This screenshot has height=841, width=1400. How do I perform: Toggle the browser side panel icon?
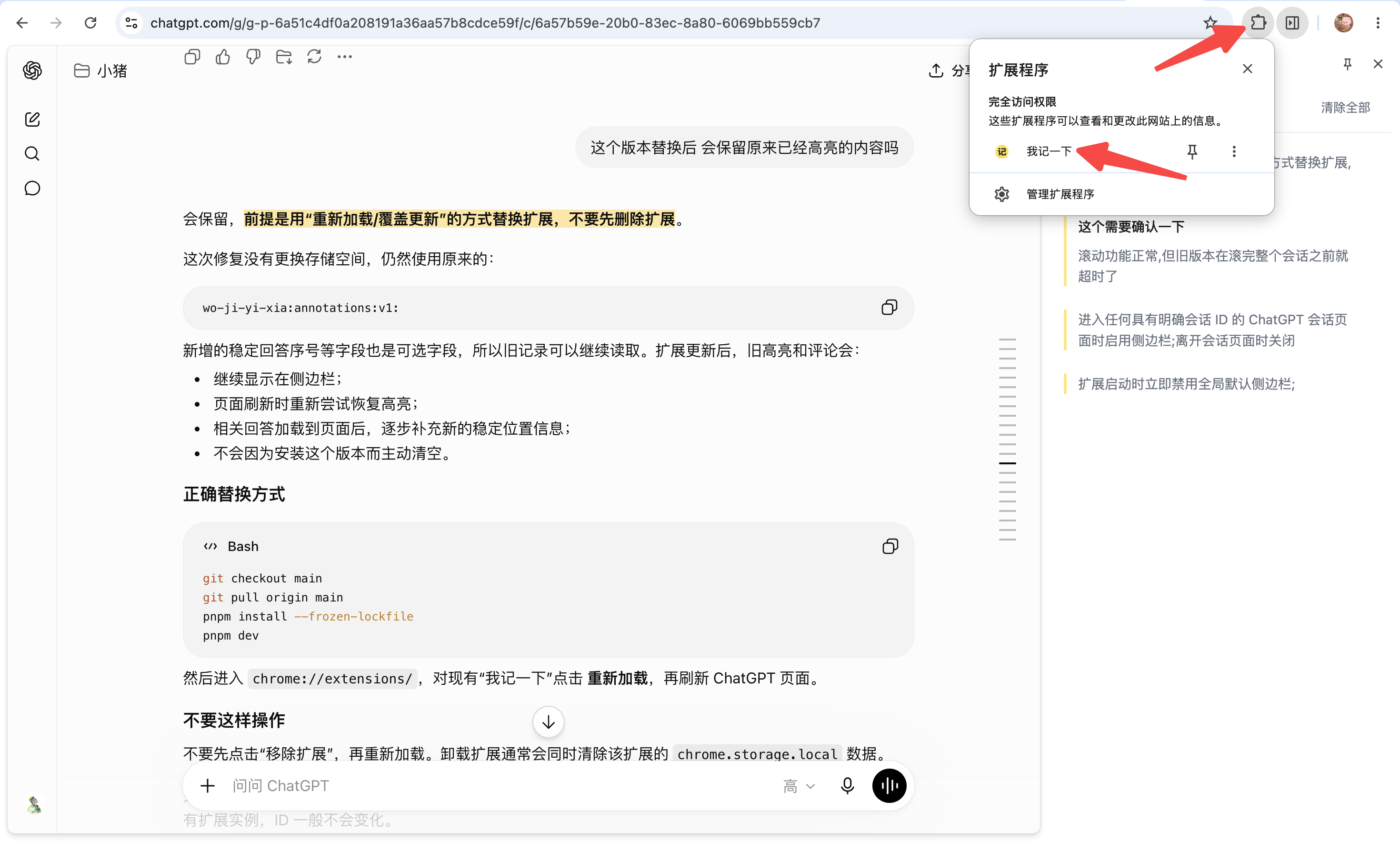coord(1292,23)
